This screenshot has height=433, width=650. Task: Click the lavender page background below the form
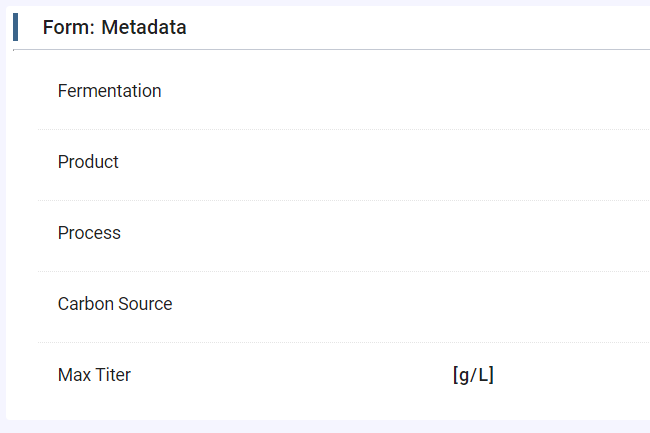point(325,427)
